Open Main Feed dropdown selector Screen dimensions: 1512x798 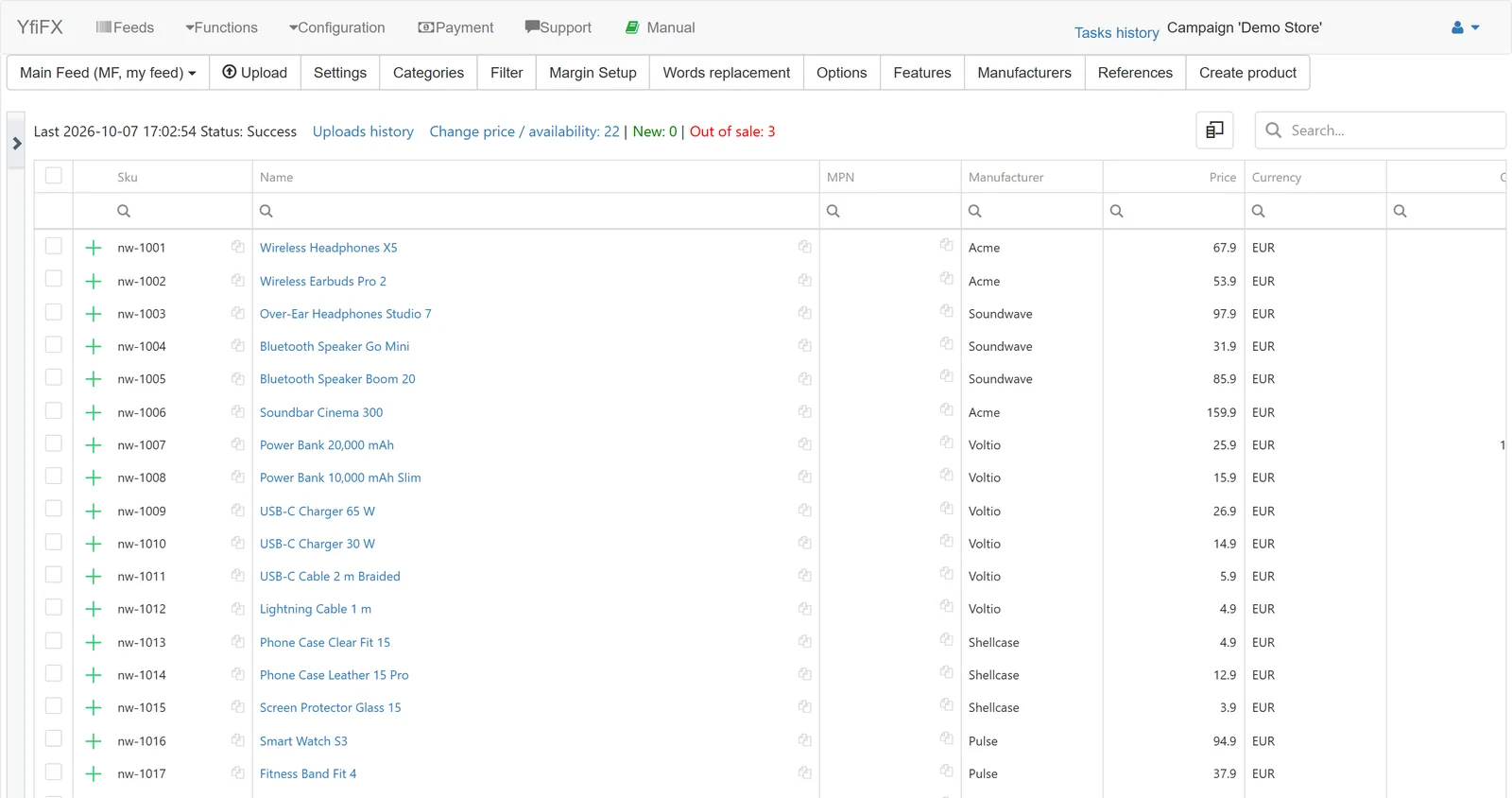[x=108, y=73]
